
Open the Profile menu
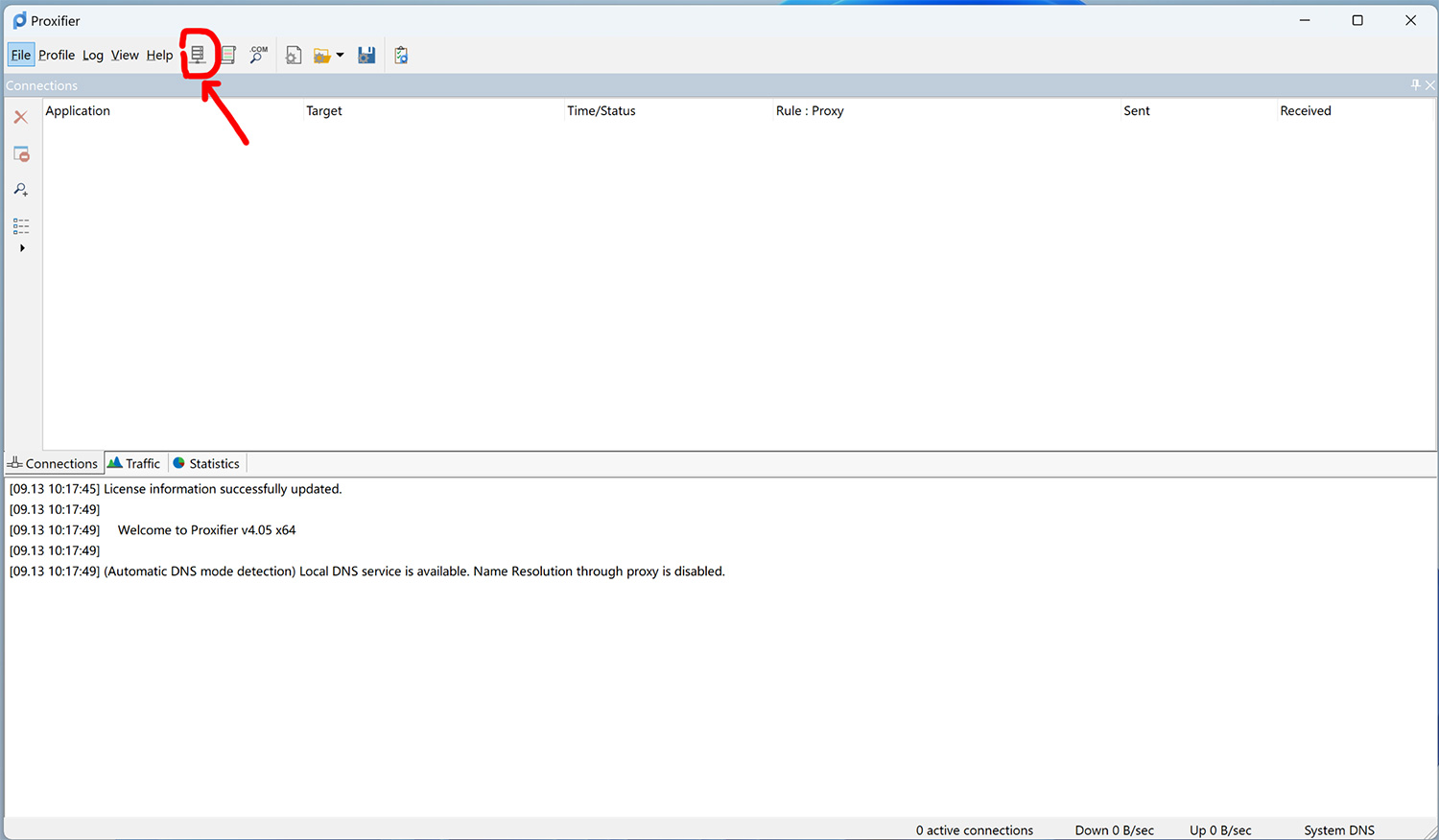pos(57,55)
